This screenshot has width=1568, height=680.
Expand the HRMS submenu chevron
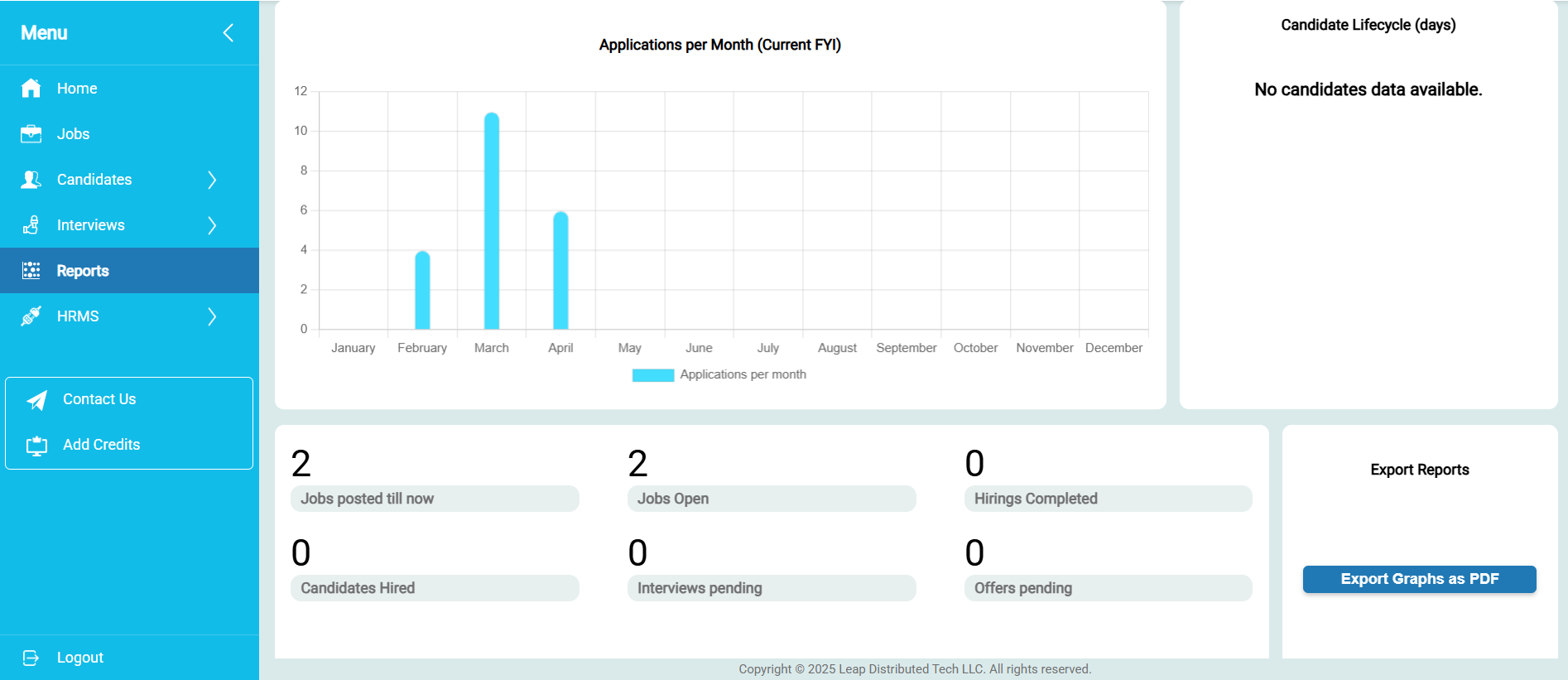(212, 316)
